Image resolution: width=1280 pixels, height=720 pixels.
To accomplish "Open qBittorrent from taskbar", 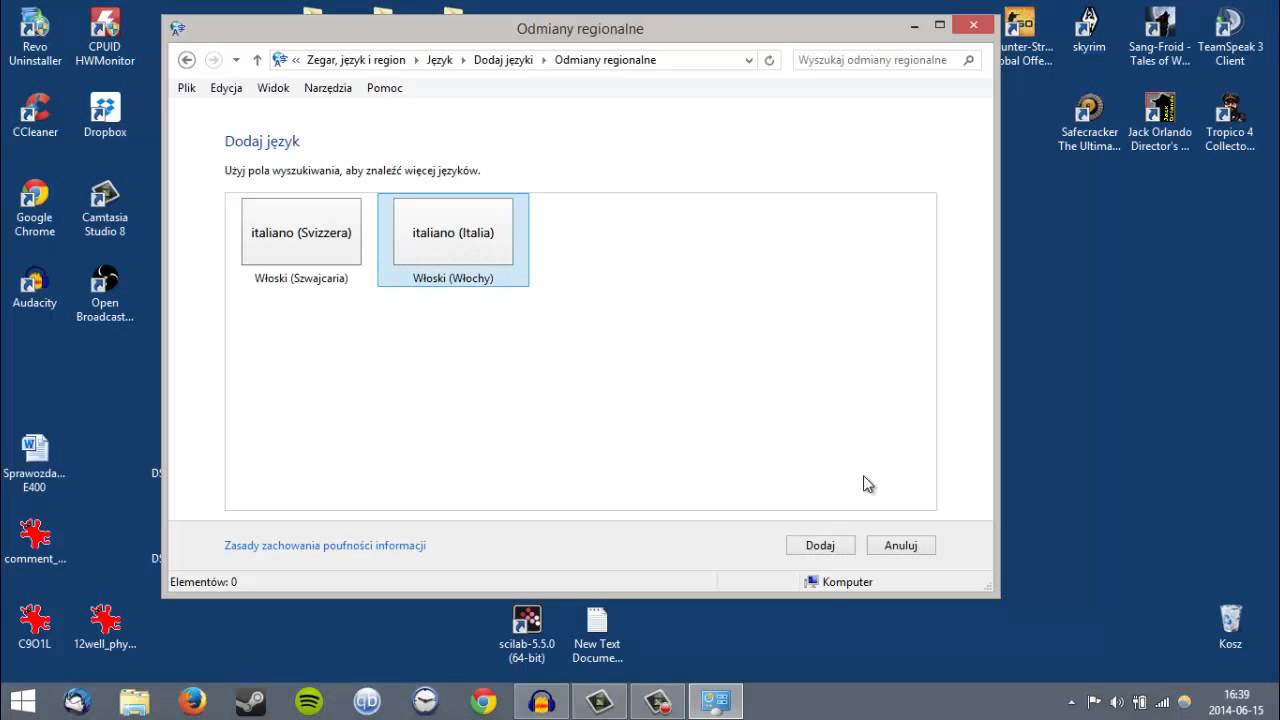I will tap(367, 701).
